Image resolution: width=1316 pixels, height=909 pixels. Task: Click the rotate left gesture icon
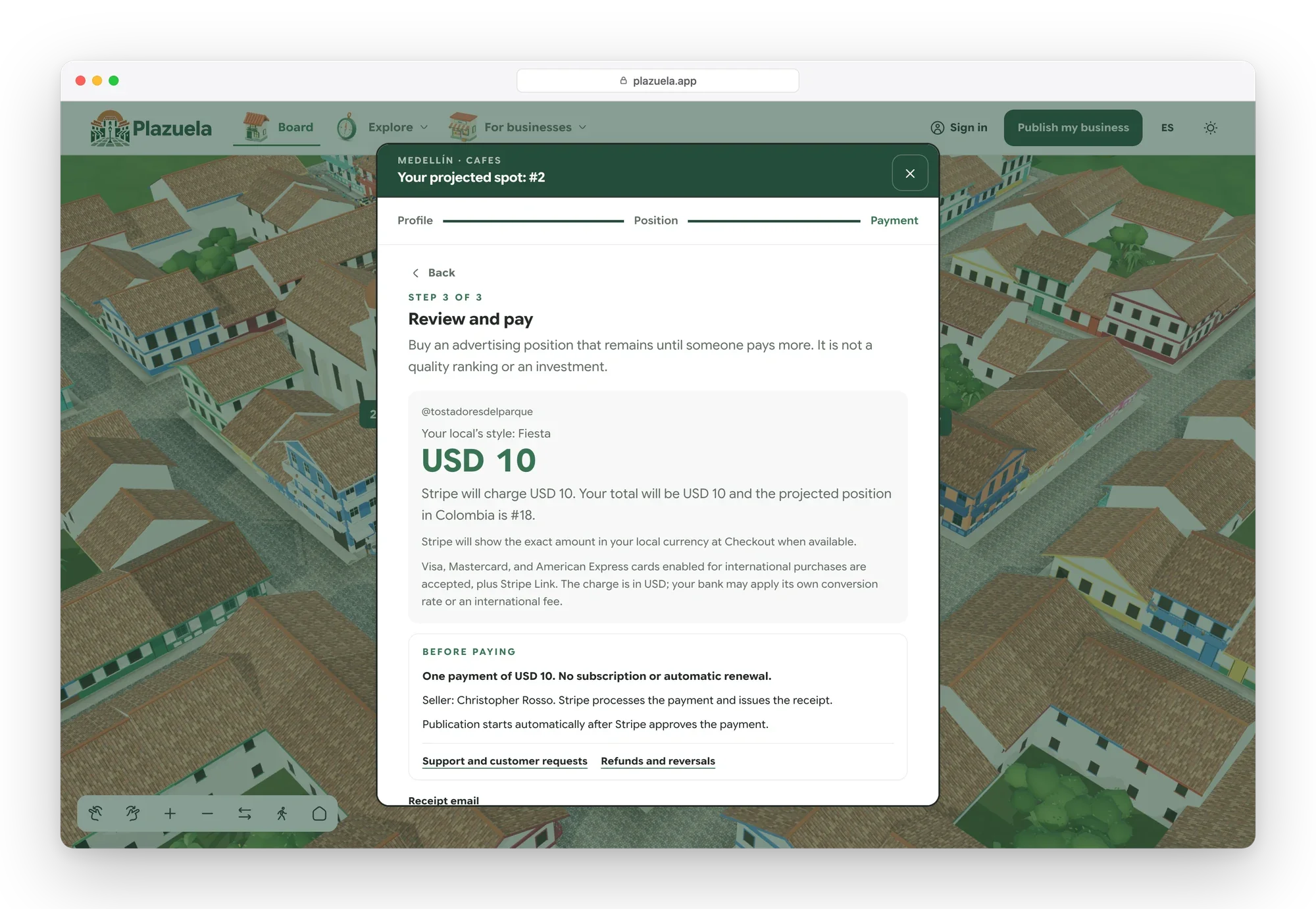tap(96, 814)
